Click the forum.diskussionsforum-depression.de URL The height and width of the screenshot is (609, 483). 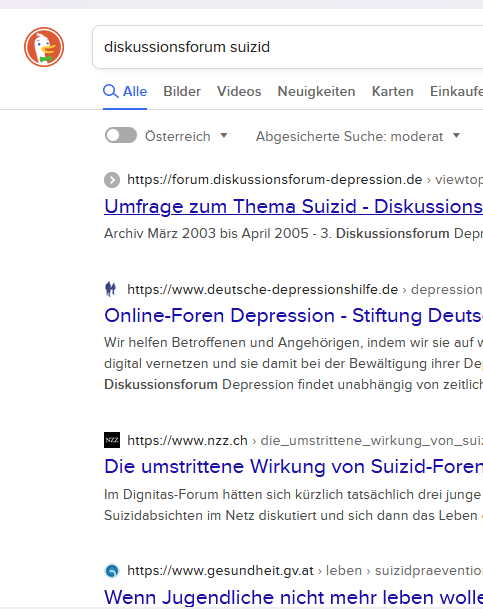[x=275, y=179]
